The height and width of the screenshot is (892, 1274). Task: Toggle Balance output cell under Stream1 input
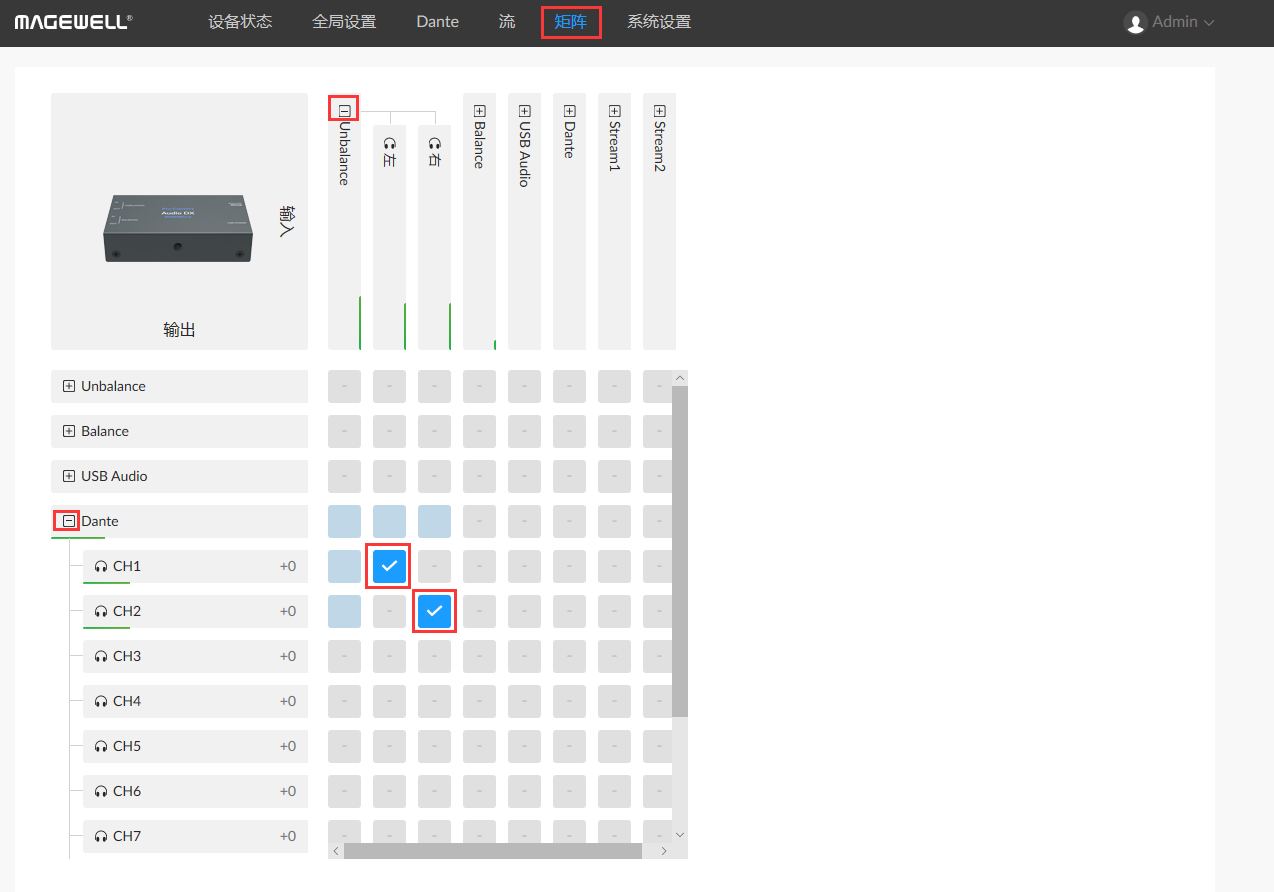point(614,431)
